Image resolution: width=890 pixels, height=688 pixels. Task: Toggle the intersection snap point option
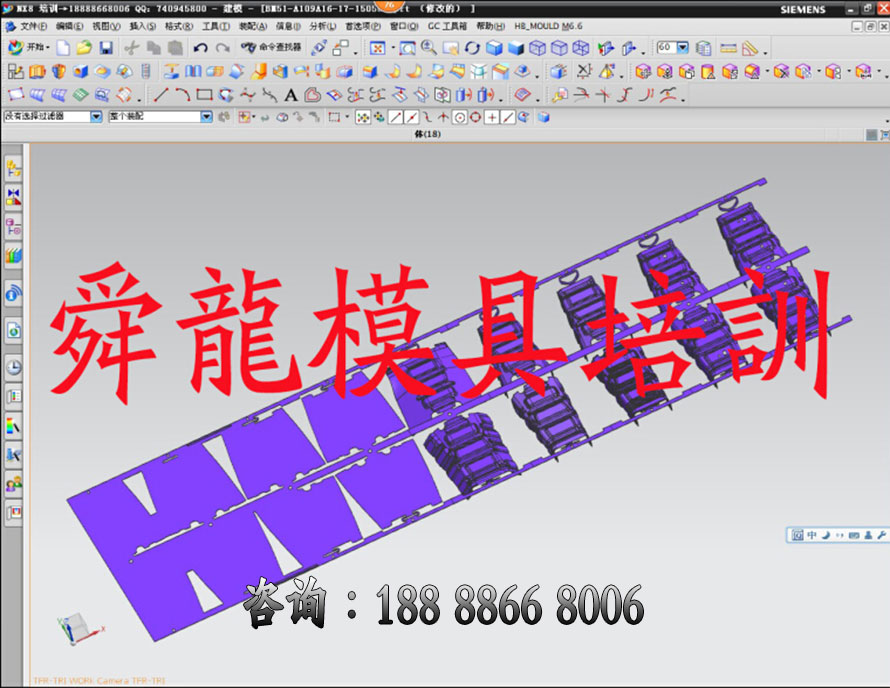[x=492, y=117]
